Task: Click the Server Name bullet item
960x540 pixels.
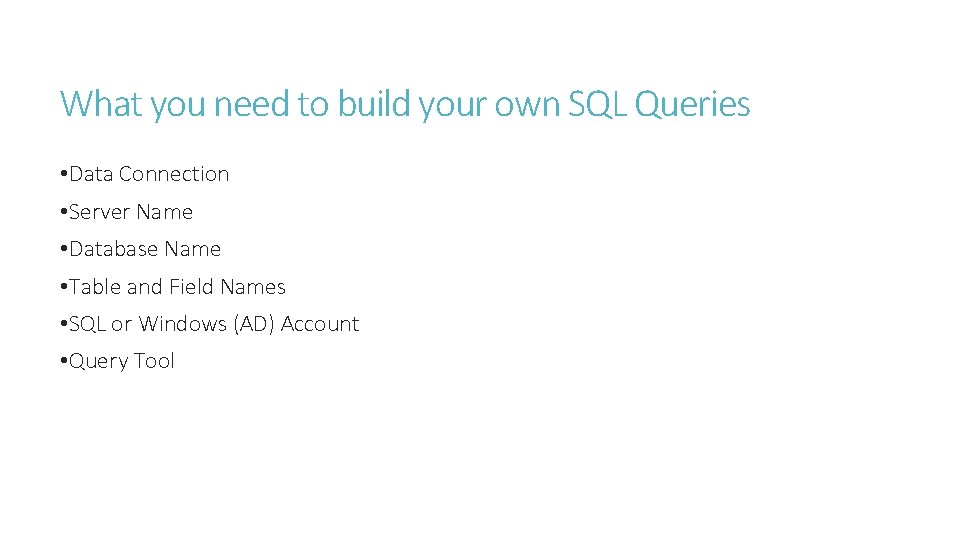Action: 130,212
